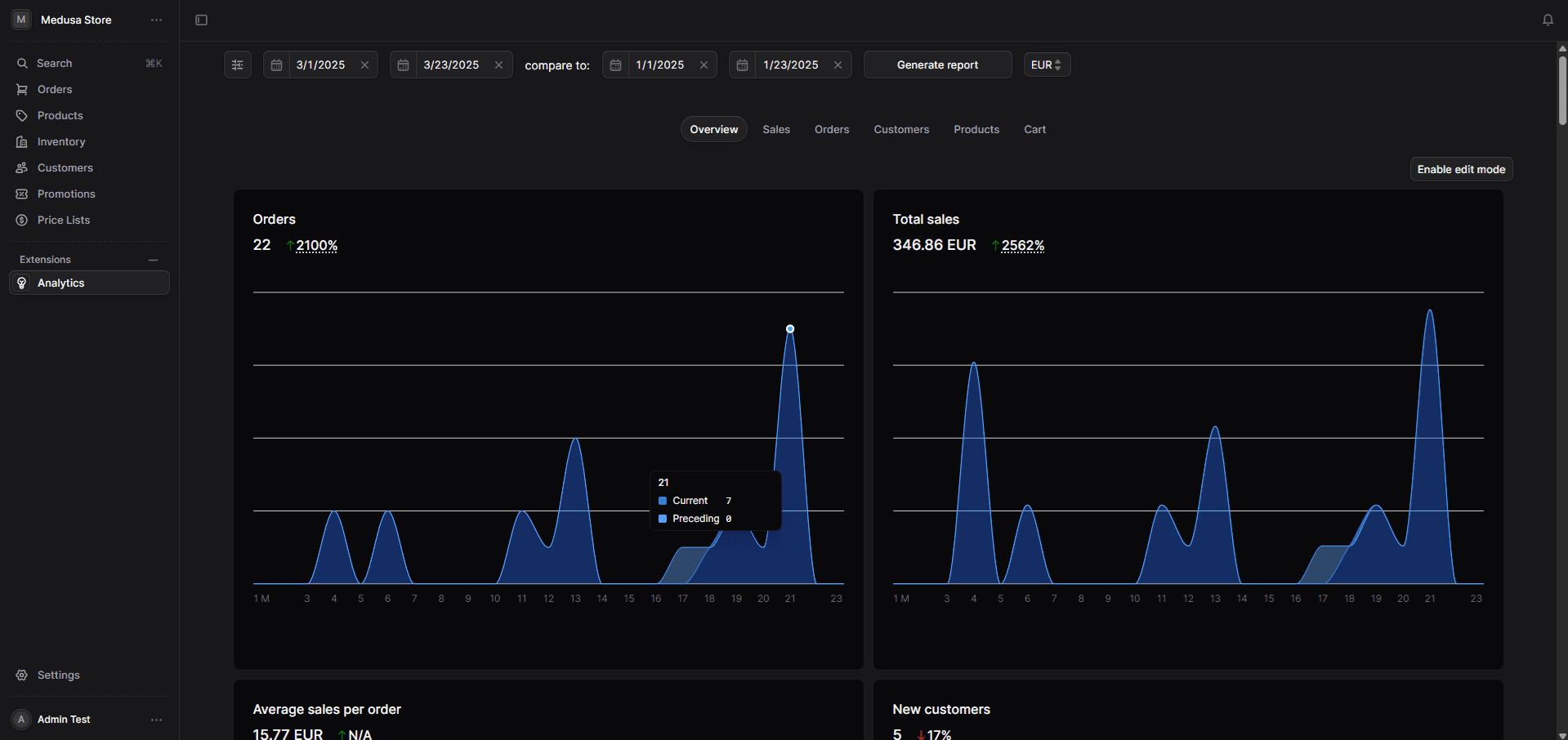Click the 2100% orders change link
This screenshot has width=1568, height=740.
[x=316, y=245]
